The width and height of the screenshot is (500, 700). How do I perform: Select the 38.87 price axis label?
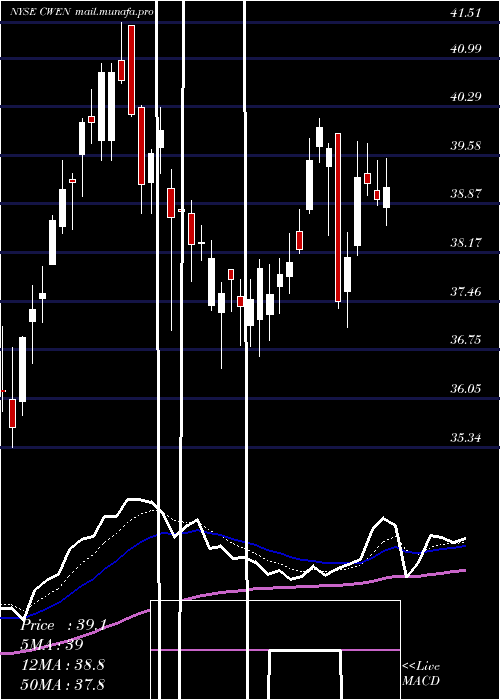coord(466,194)
